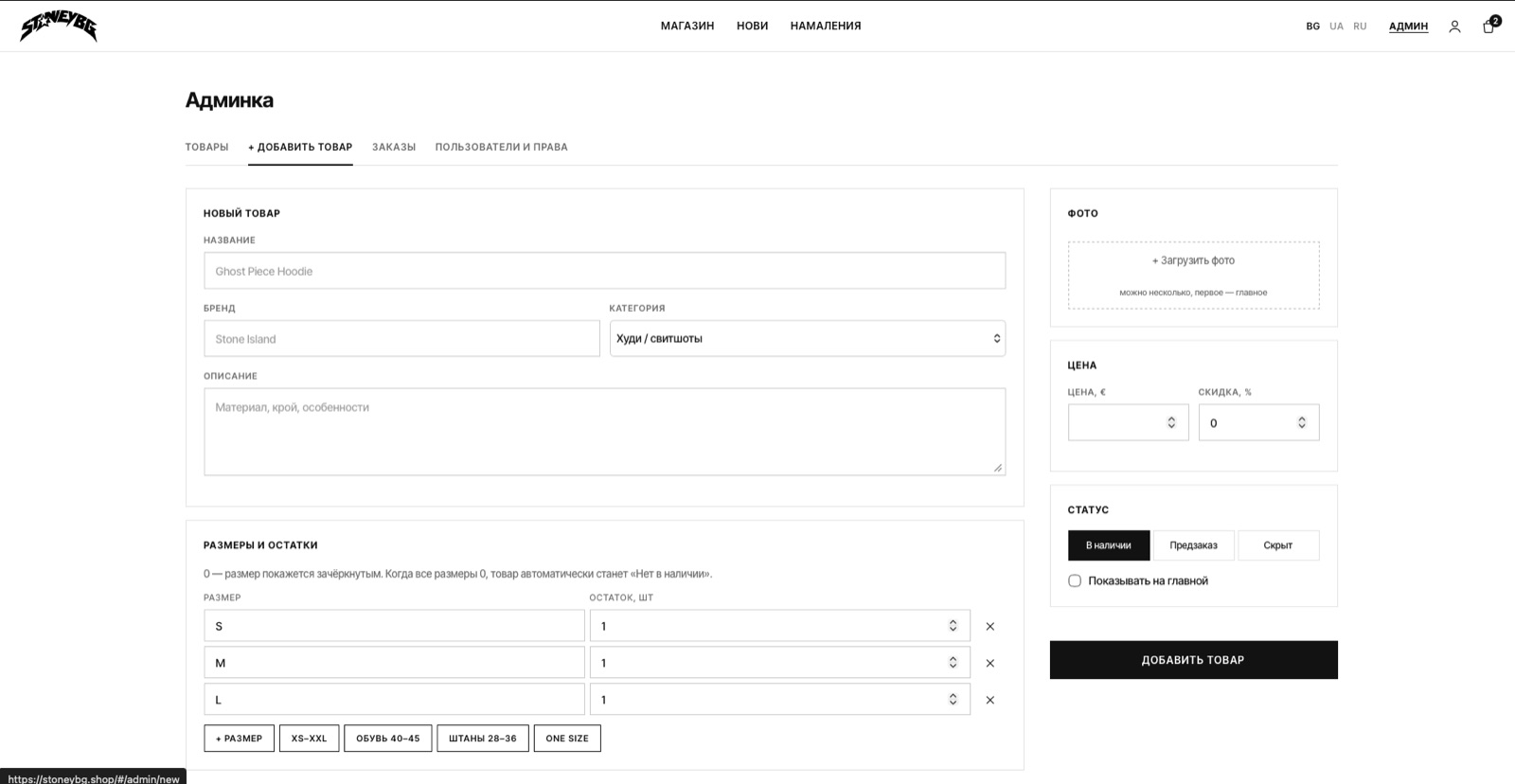Enable Показывать на главной checkbox
This screenshot has width=1515, height=784.
1075,580
